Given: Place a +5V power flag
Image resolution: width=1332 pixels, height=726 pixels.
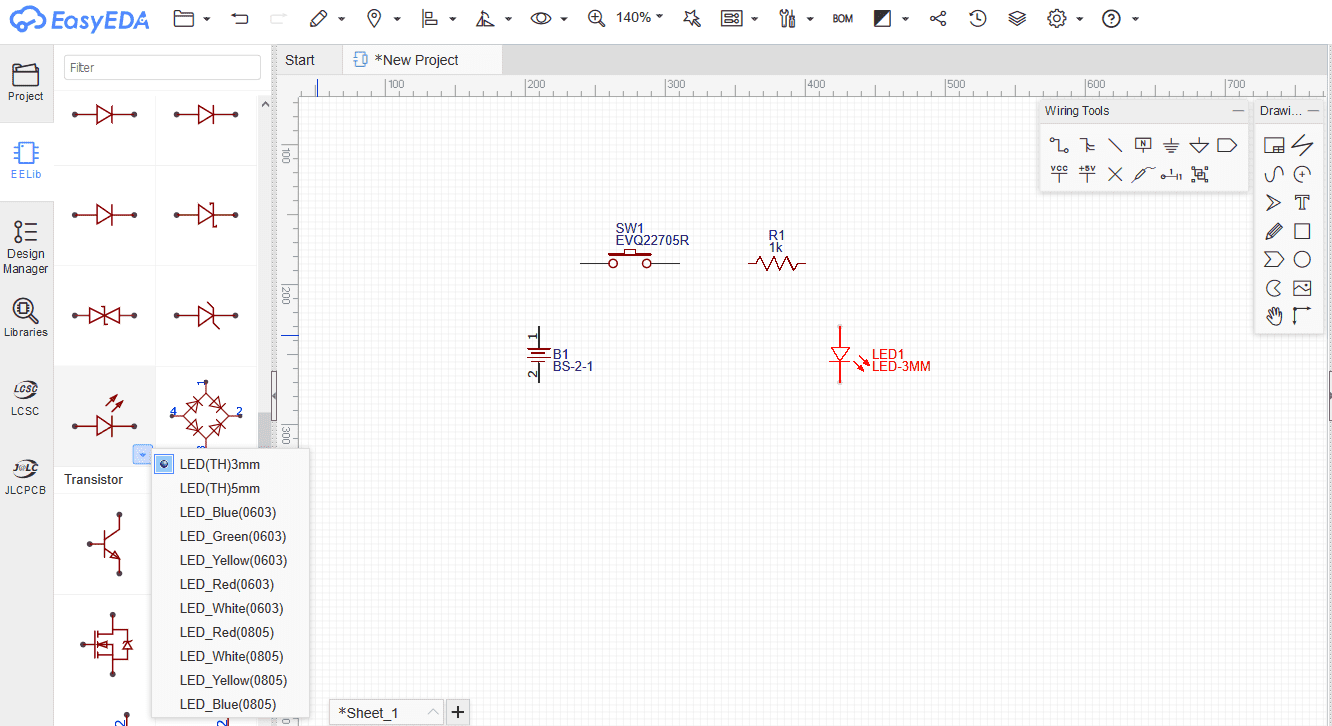Looking at the screenshot, I should pyautogui.click(x=1087, y=174).
